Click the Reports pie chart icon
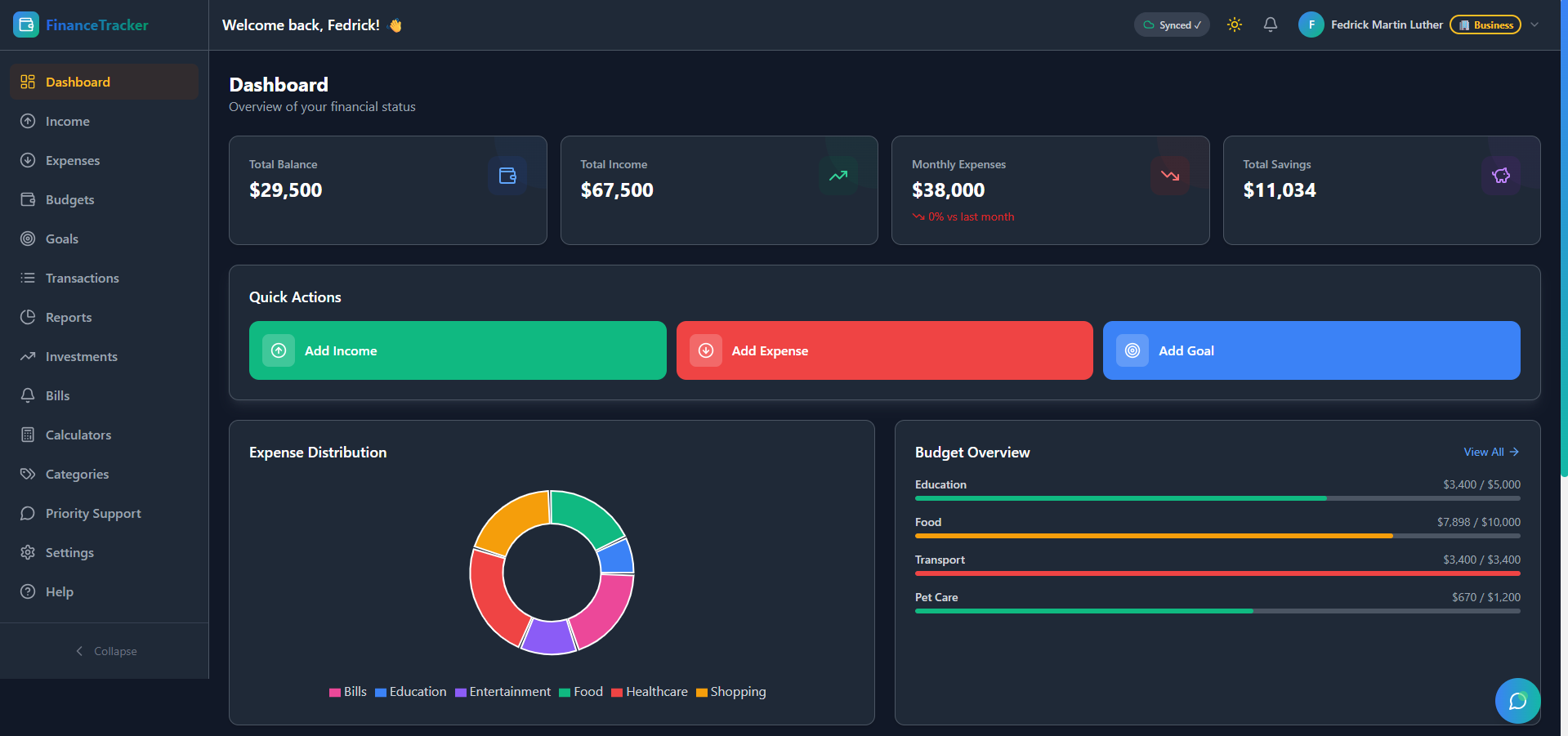The height and width of the screenshot is (736, 1568). pyautogui.click(x=28, y=317)
